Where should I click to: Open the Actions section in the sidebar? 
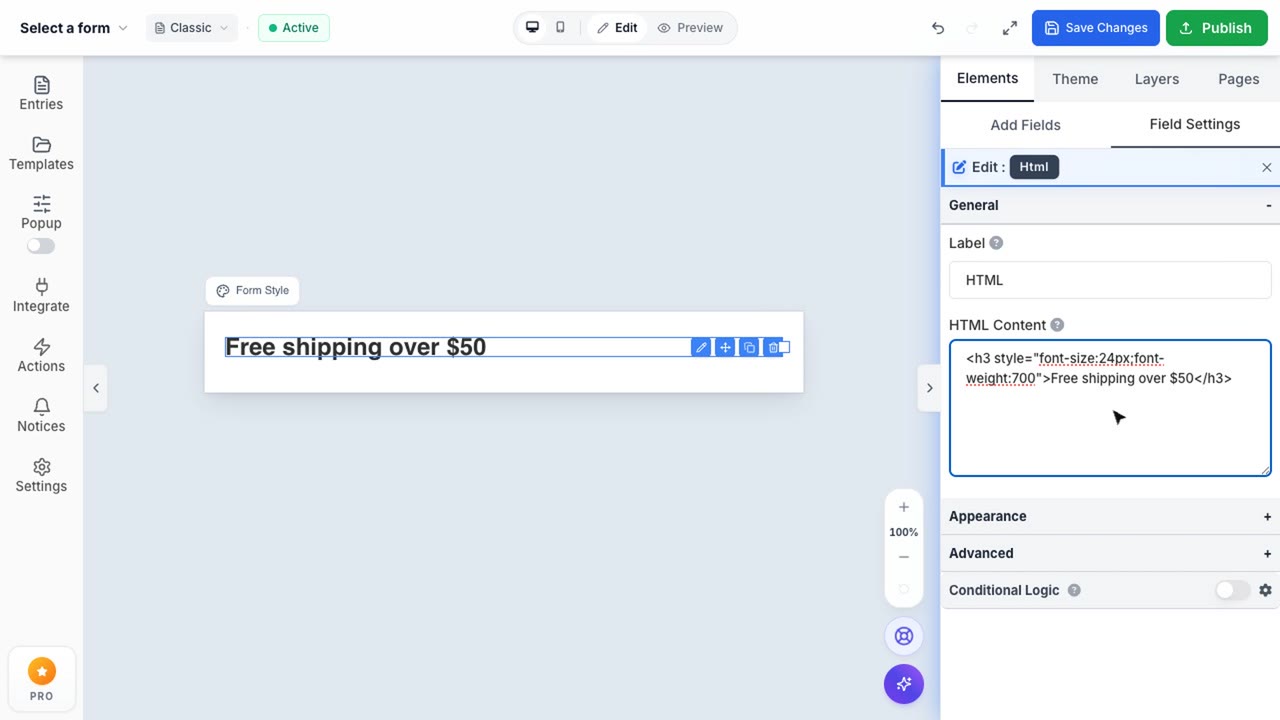(41, 355)
